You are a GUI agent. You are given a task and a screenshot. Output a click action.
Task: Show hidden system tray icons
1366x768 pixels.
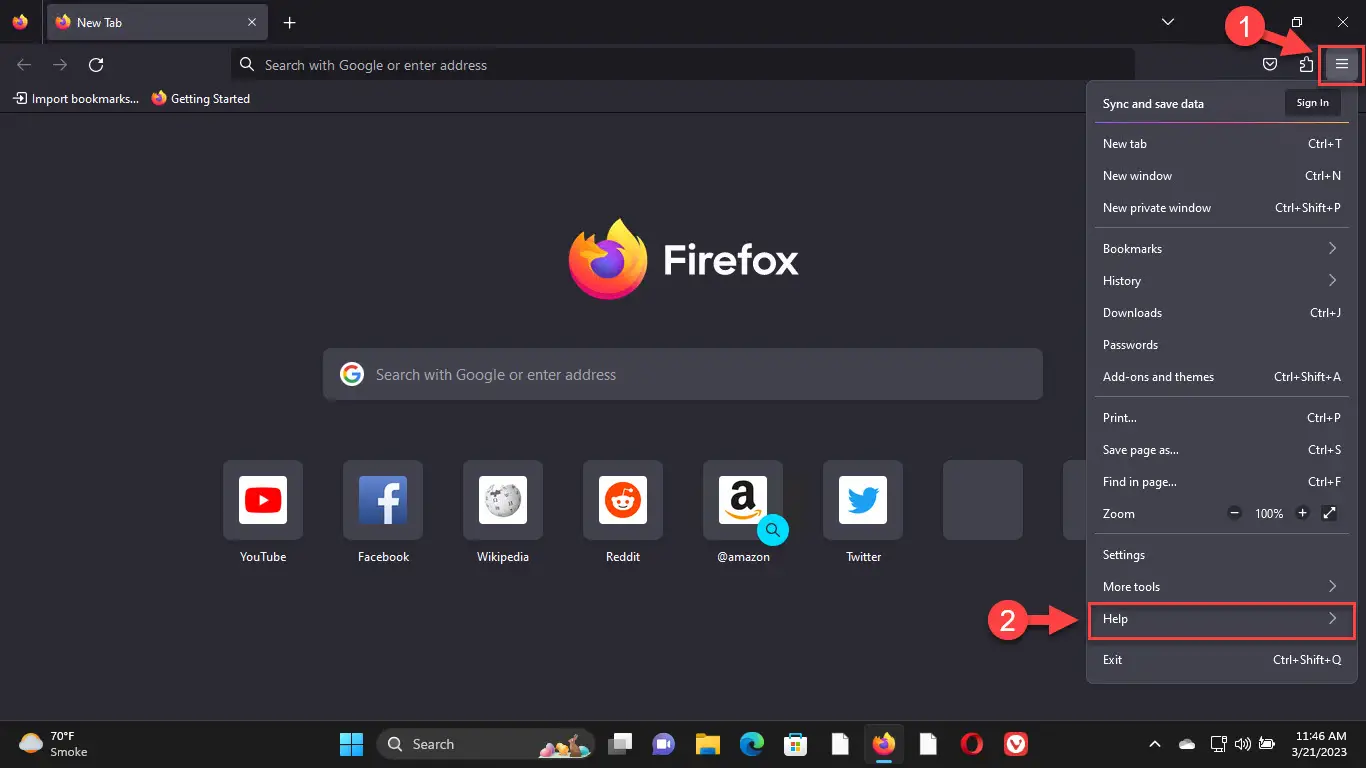1155,744
